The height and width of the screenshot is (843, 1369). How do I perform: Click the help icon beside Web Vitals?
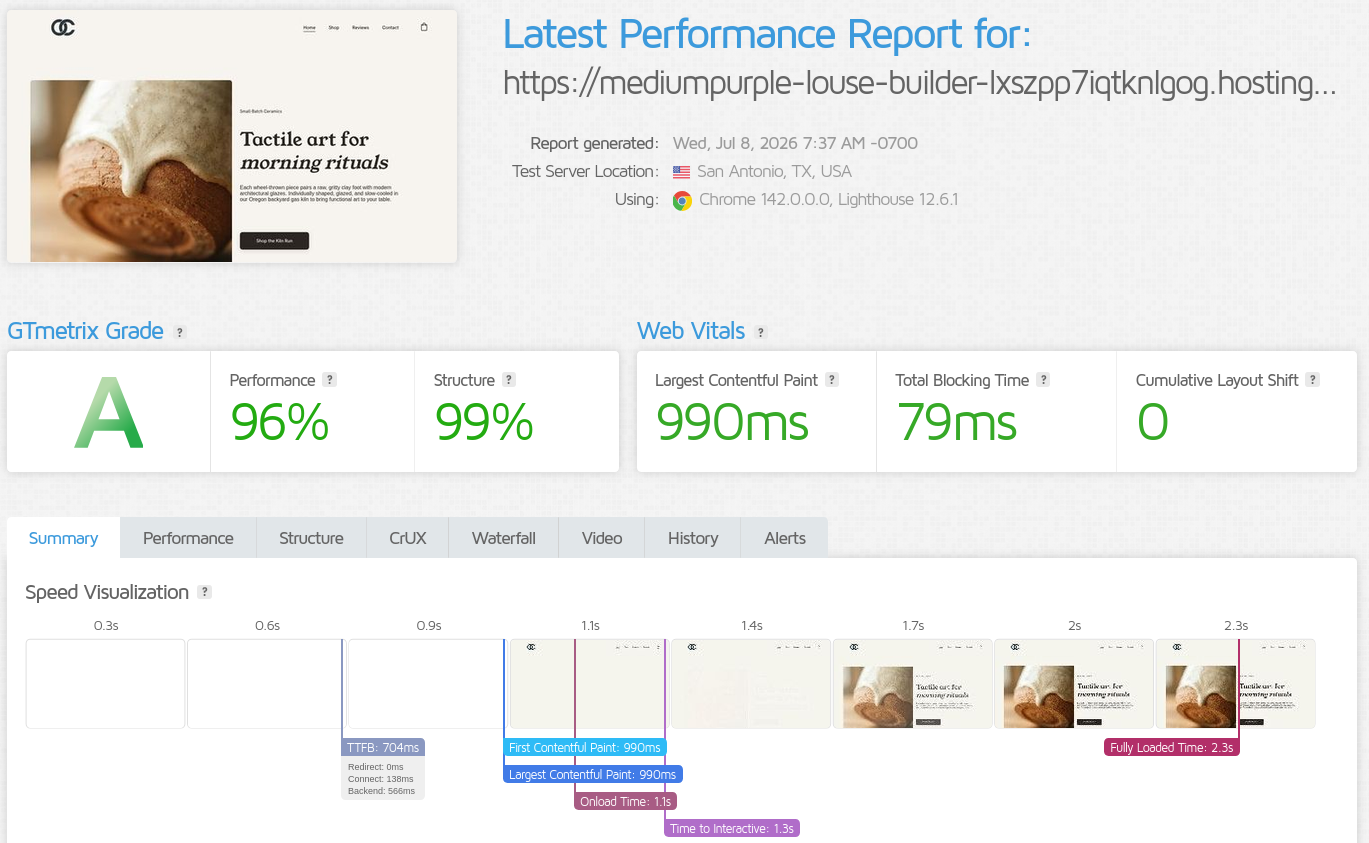point(761,332)
